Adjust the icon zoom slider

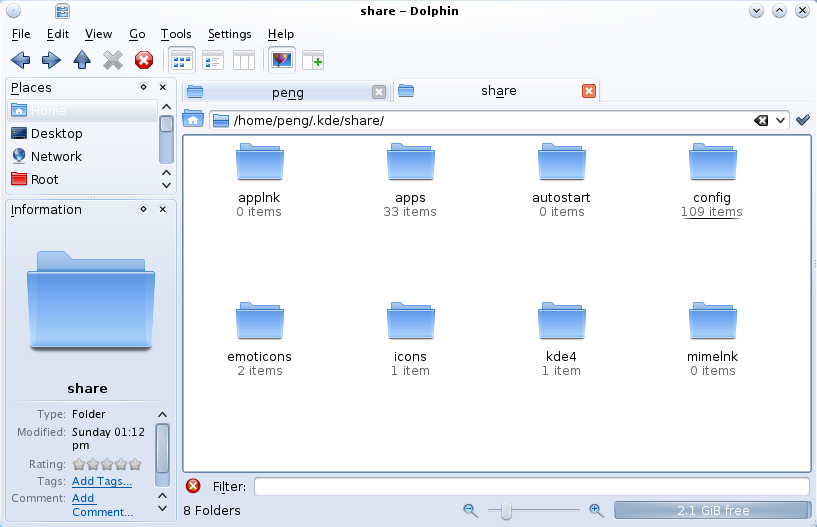(506, 511)
